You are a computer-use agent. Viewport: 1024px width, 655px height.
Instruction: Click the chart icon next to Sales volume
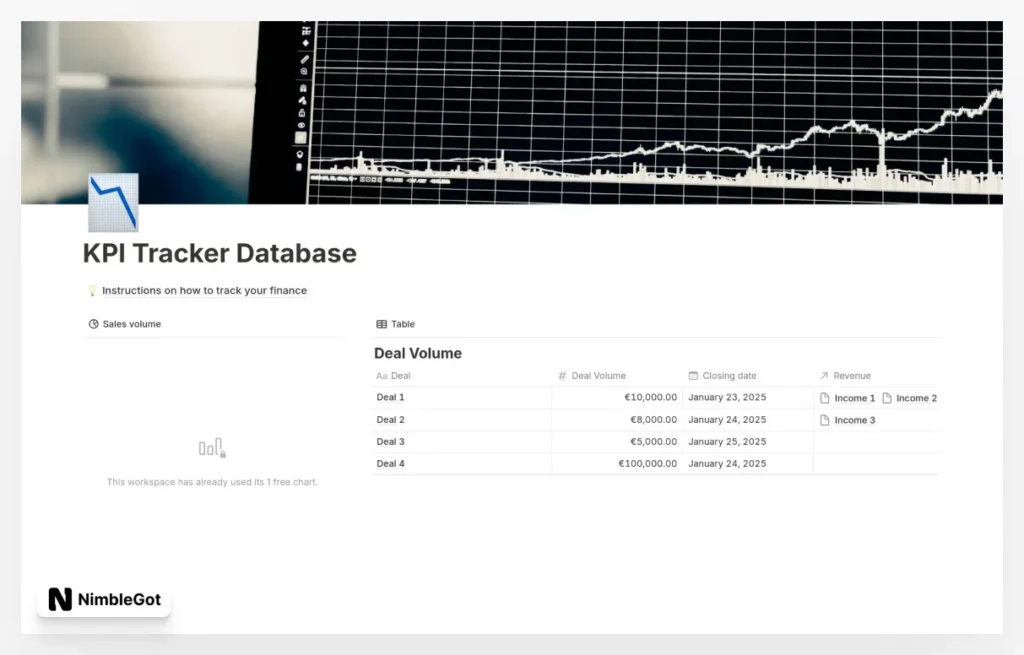coord(93,323)
